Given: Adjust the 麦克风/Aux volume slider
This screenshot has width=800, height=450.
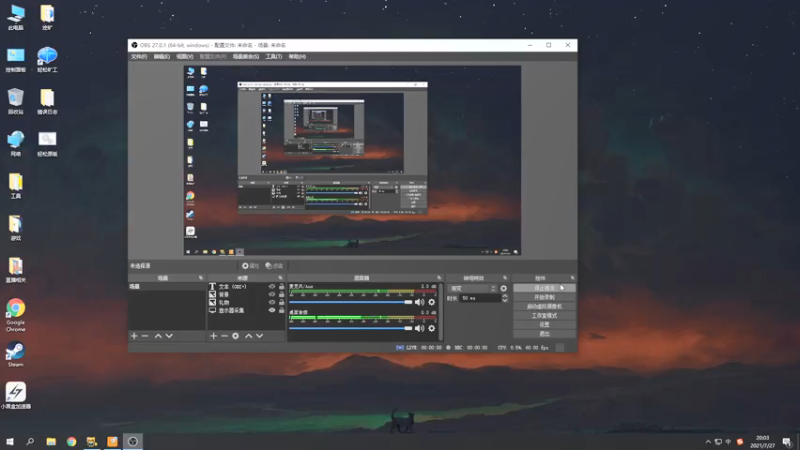Looking at the screenshot, I should pyautogui.click(x=351, y=302).
